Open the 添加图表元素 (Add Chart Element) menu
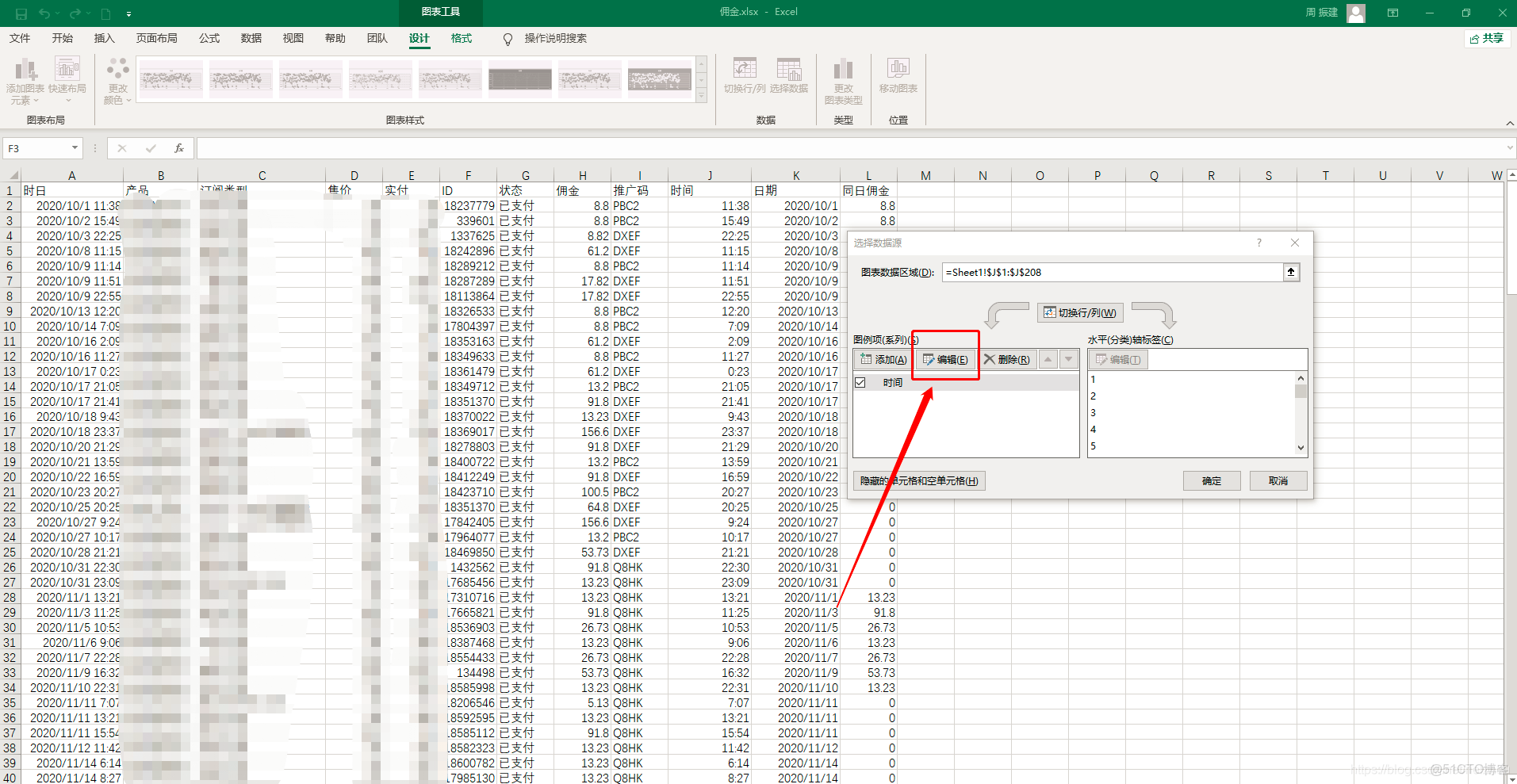1517x784 pixels. 25,82
